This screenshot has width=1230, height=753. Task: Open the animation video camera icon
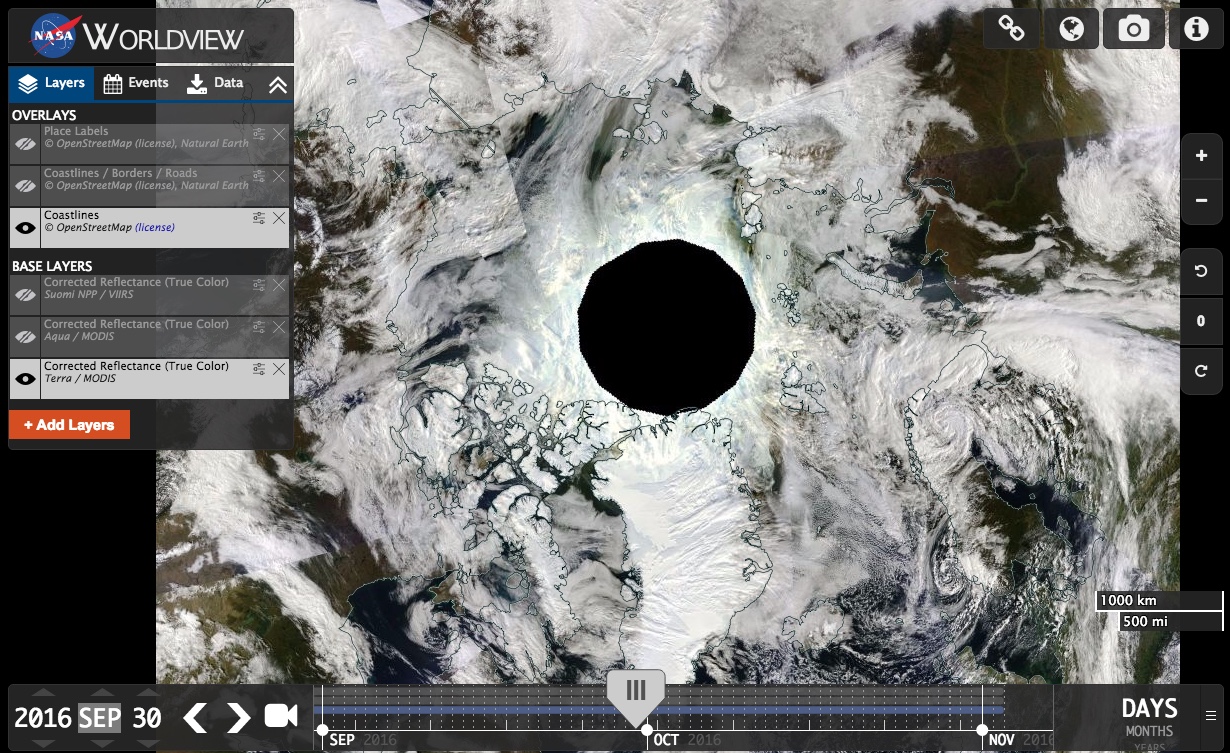coord(281,716)
